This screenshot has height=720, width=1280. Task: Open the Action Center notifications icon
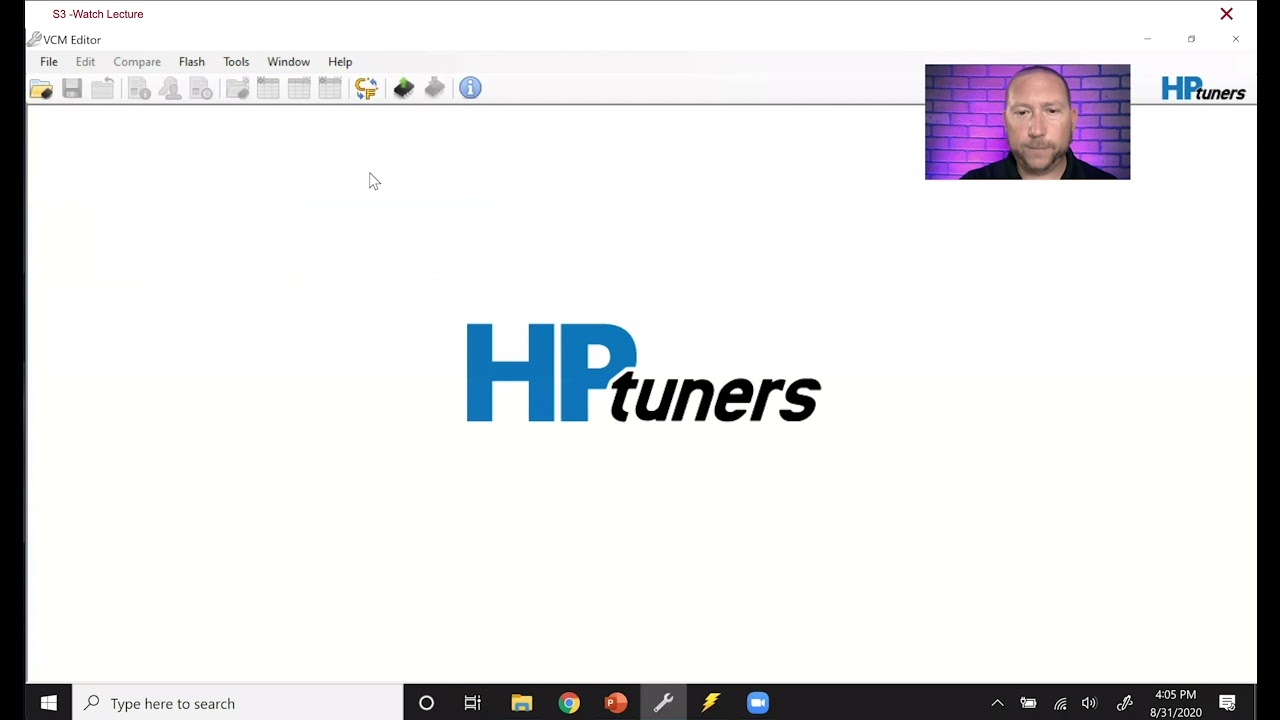point(1228,703)
